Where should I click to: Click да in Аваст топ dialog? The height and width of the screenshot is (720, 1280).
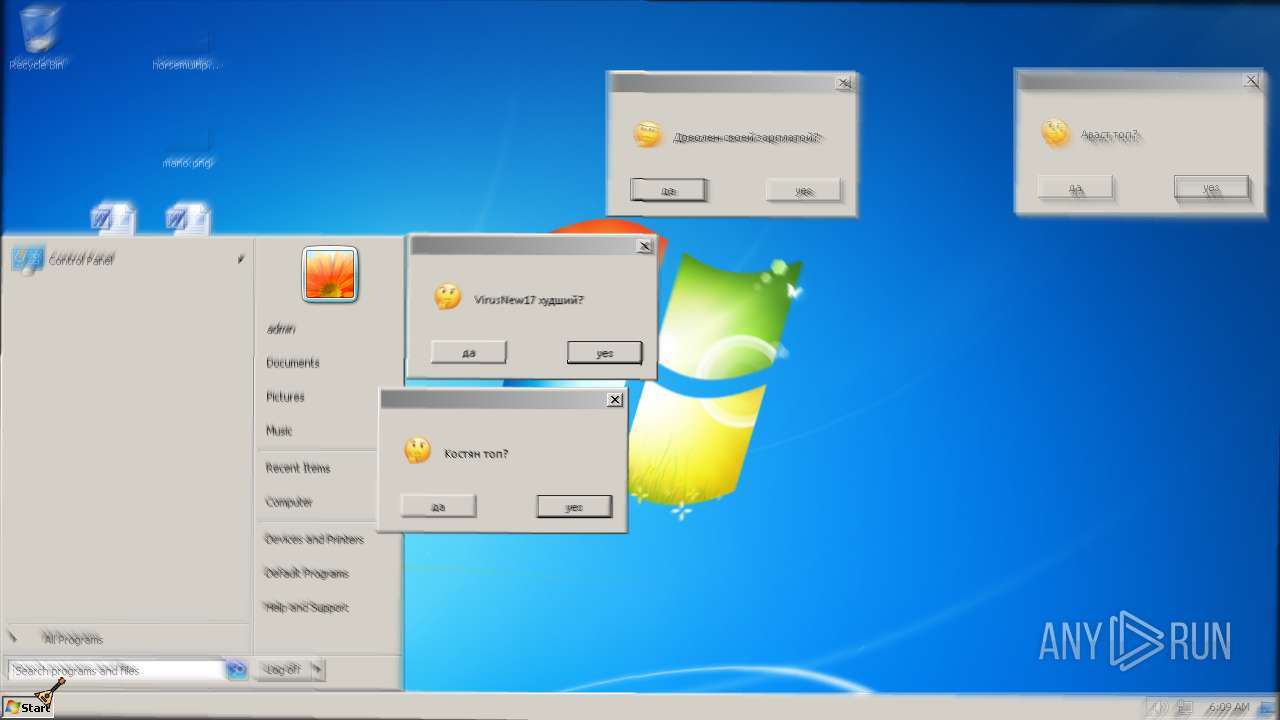[1075, 187]
